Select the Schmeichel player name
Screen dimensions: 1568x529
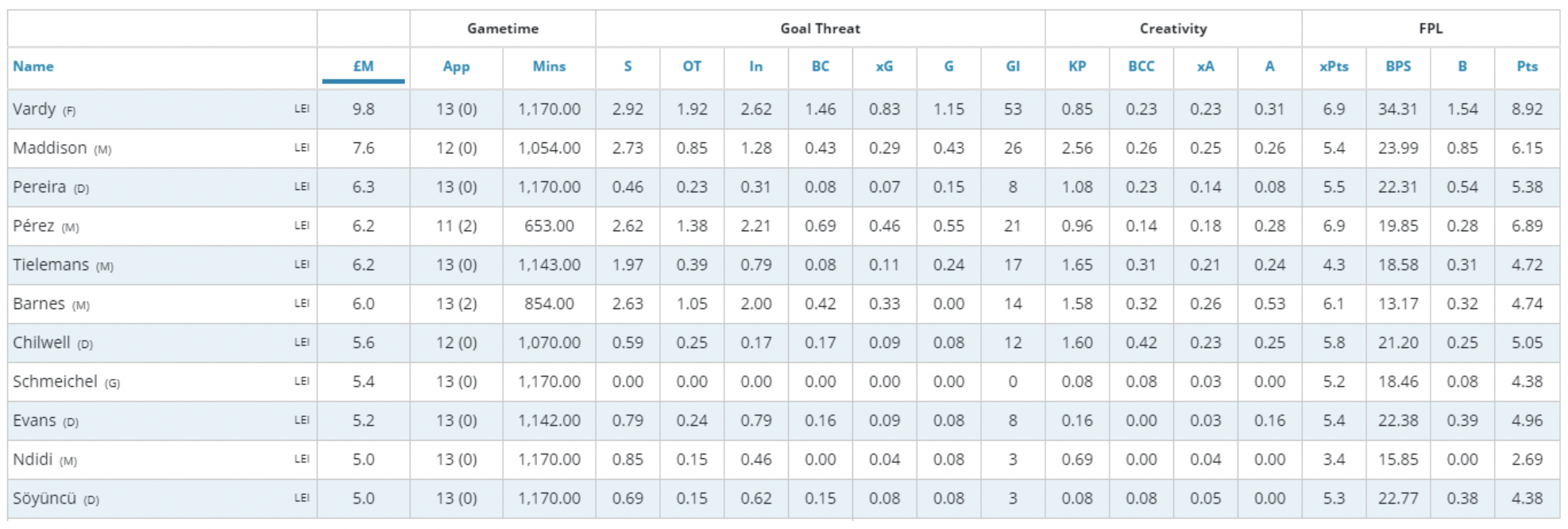pos(55,382)
